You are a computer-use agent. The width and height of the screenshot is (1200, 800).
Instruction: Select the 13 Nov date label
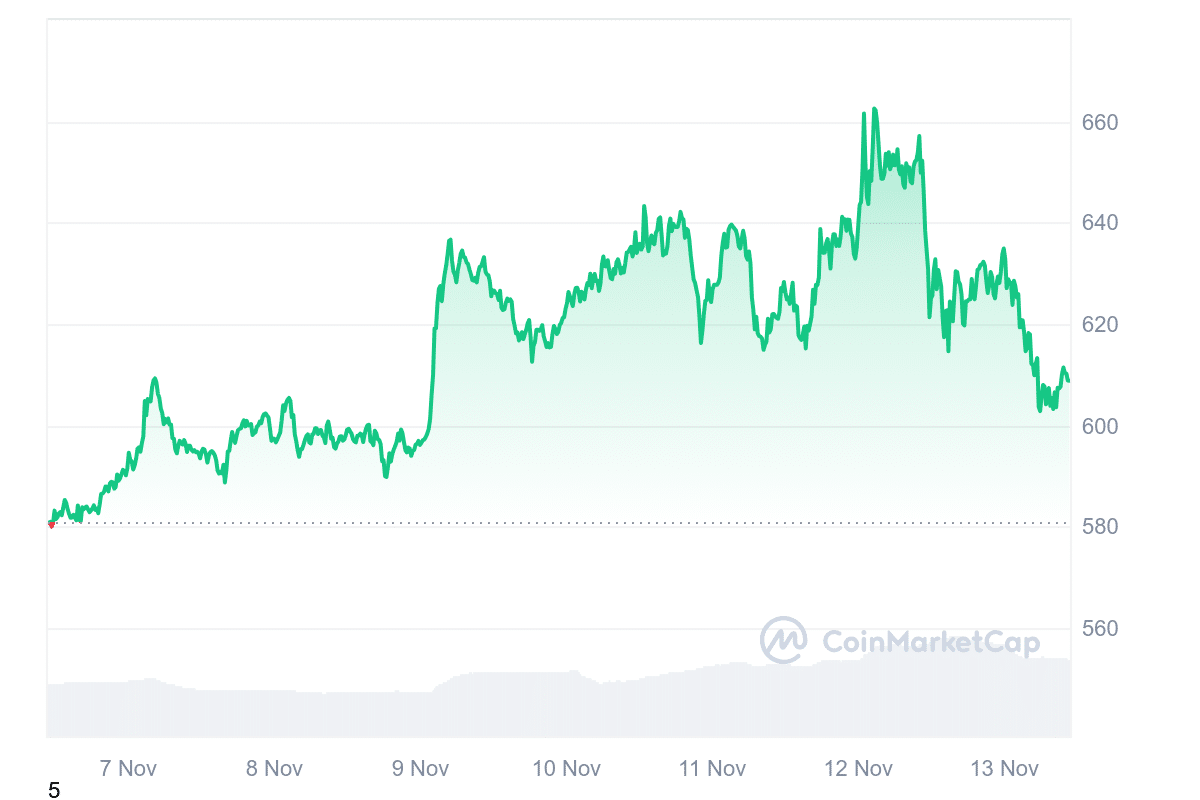[1004, 768]
